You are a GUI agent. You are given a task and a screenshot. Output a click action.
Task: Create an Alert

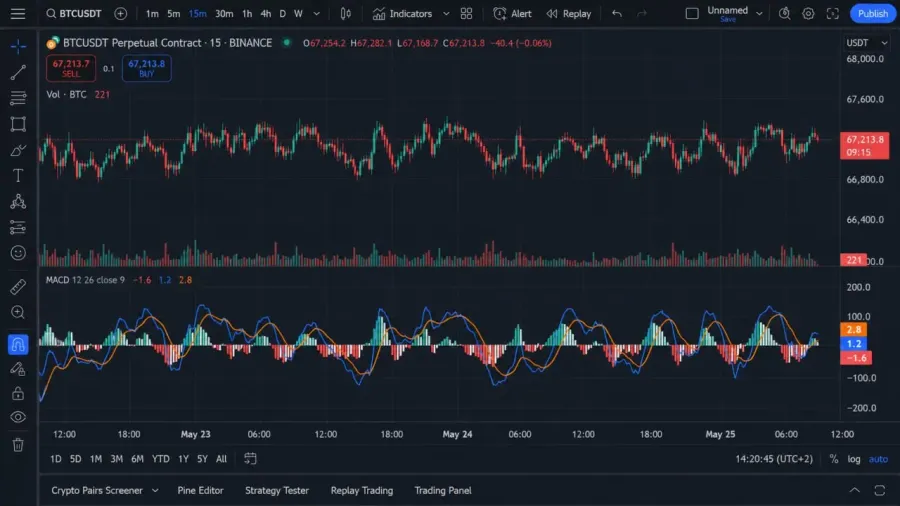[x=513, y=13]
